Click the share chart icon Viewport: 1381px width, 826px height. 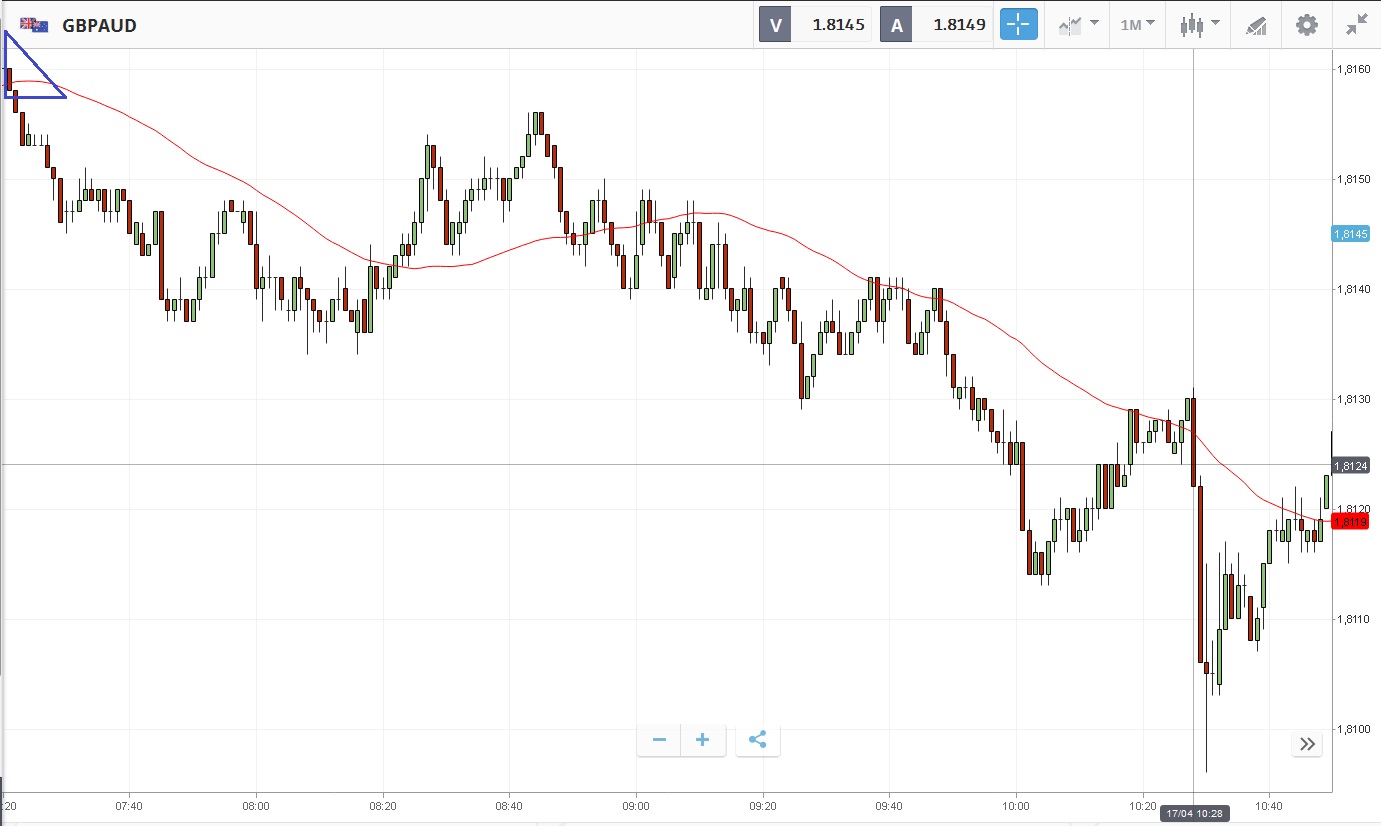757,740
